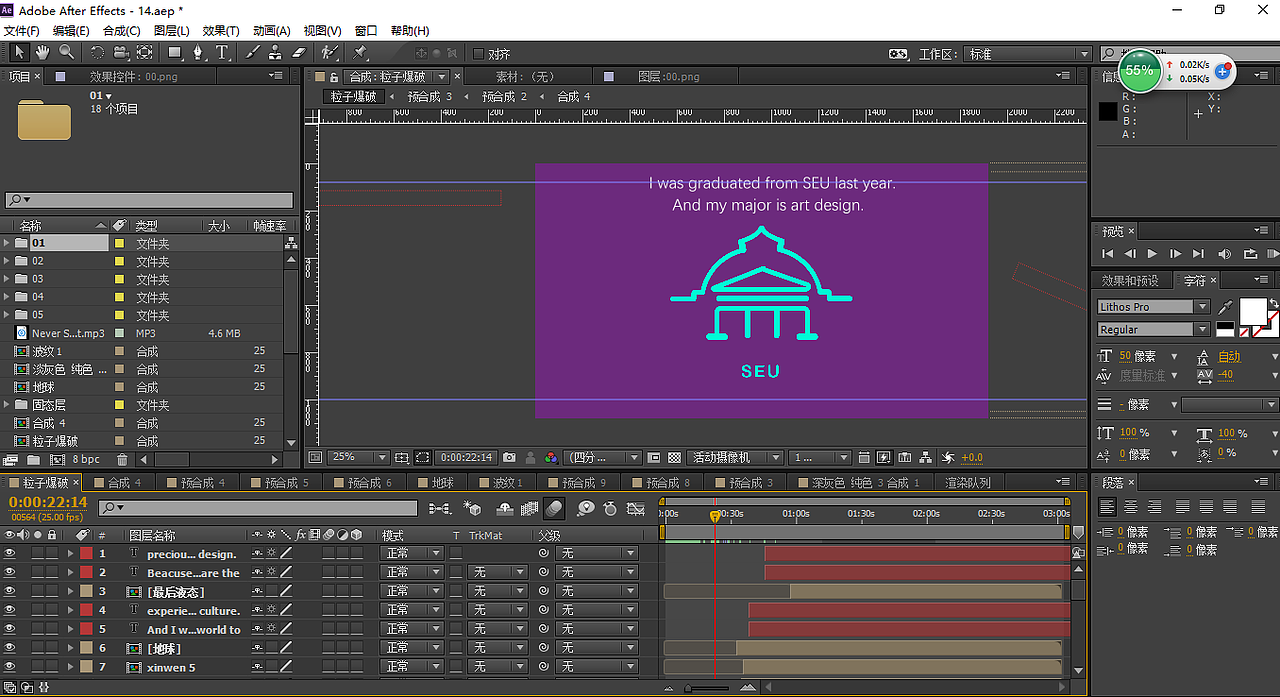The width and height of the screenshot is (1280, 697).
Task: Select the Puppet Pin tool
Action: point(360,53)
